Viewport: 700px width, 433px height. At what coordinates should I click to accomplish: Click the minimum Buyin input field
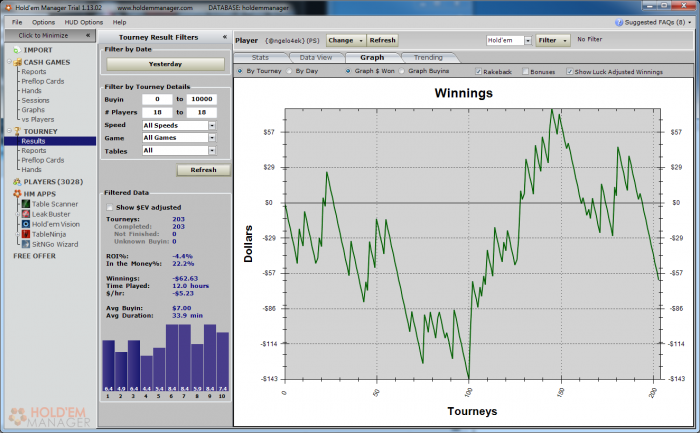click(x=157, y=99)
